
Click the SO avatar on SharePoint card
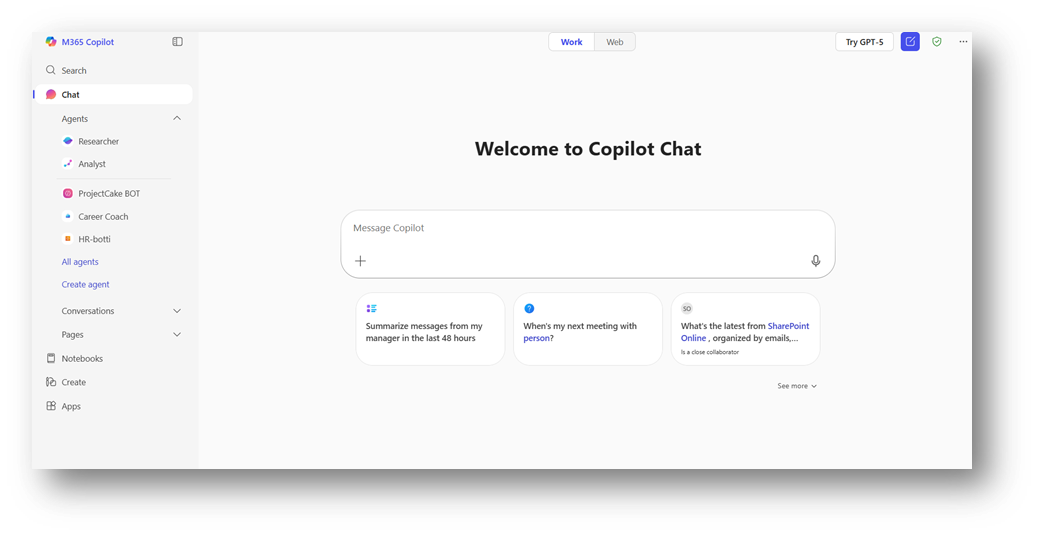(686, 308)
